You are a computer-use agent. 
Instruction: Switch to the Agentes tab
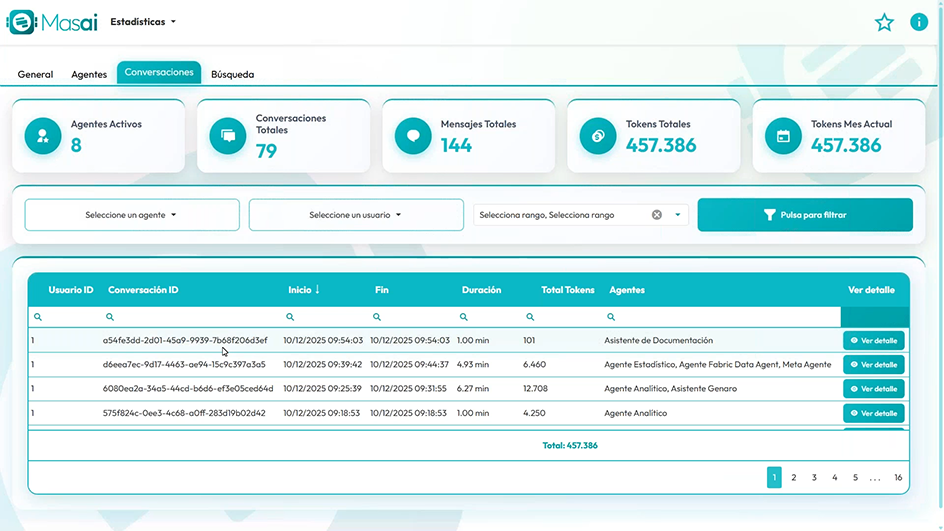click(x=89, y=74)
